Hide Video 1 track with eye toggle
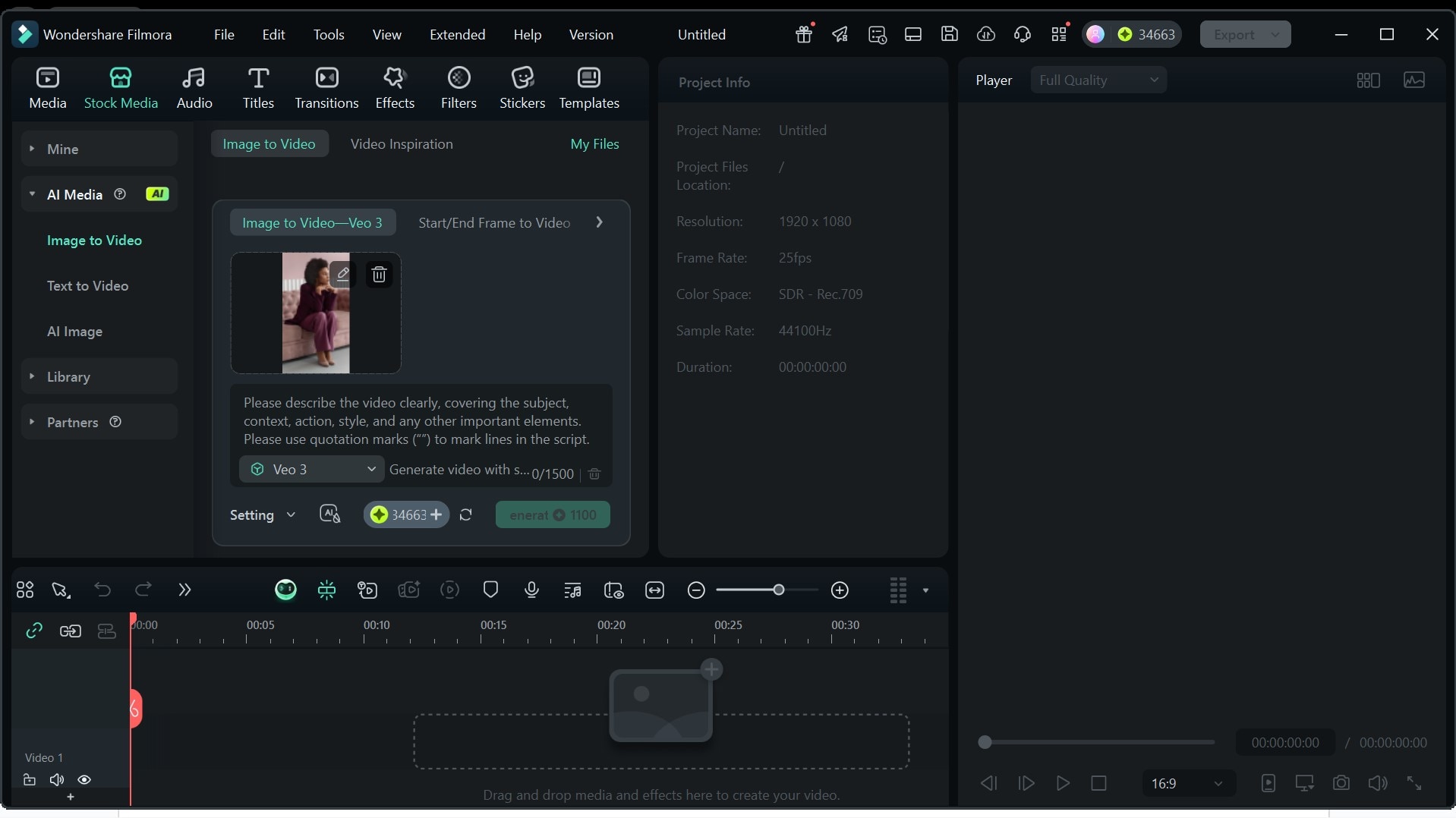The height and width of the screenshot is (818, 1456). pyautogui.click(x=85, y=780)
